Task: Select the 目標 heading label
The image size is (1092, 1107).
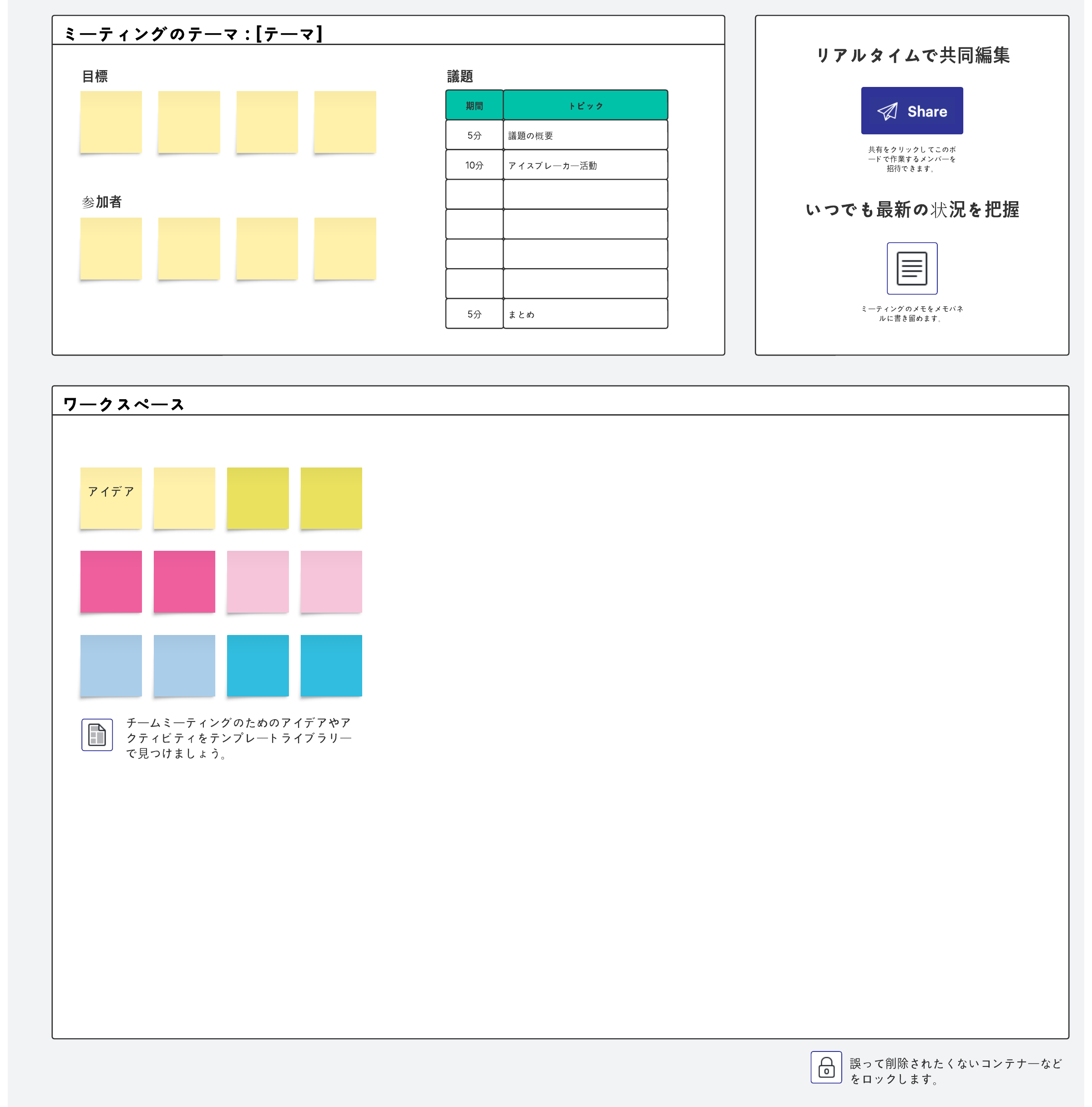Action: pos(95,76)
